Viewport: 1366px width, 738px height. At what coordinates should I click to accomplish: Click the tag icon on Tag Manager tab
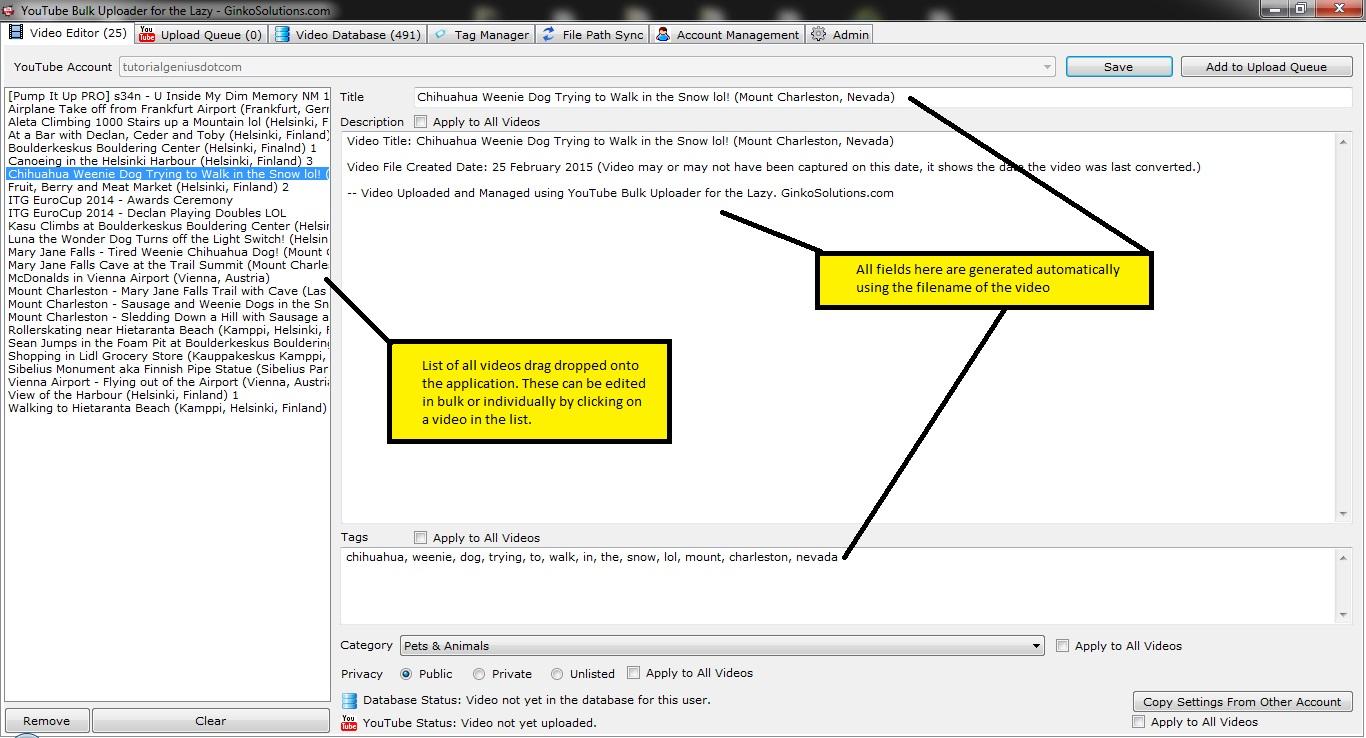pos(440,34)
